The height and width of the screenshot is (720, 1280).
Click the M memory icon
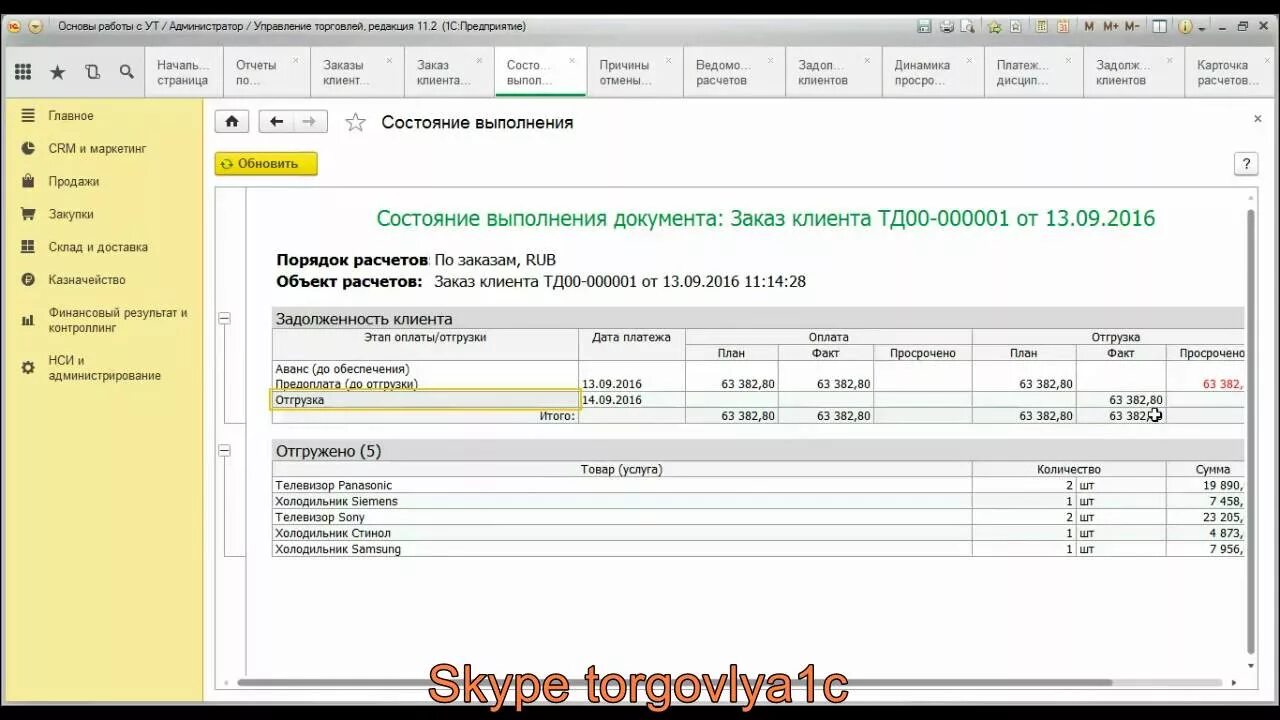click(x=1091, y=27)
